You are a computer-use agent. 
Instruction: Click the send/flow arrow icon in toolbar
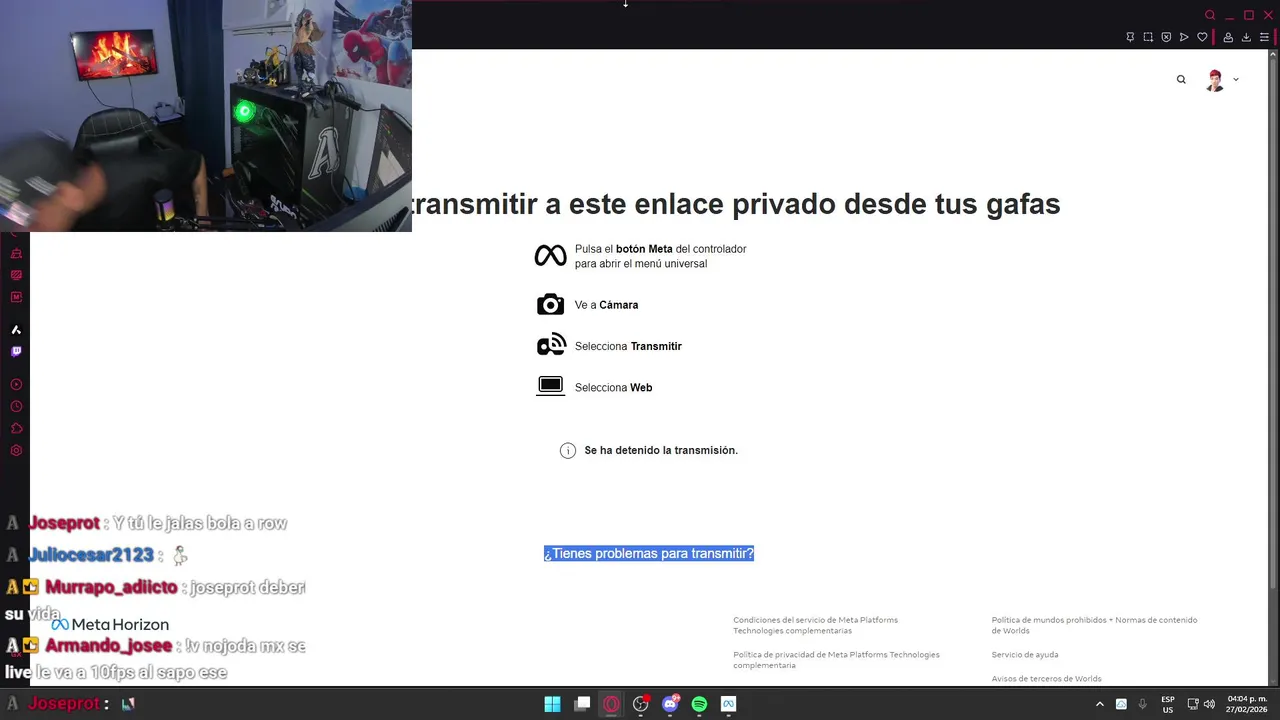1184,37
